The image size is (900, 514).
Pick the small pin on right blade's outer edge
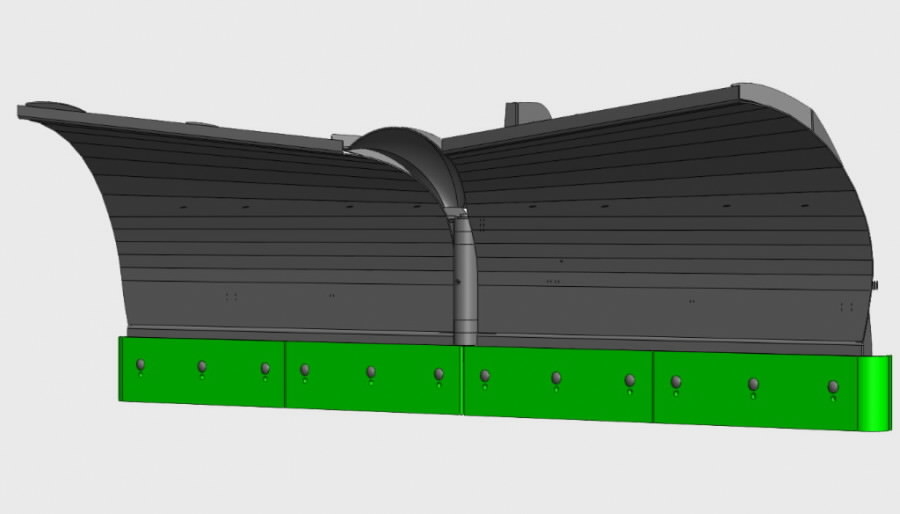[875, 287]
